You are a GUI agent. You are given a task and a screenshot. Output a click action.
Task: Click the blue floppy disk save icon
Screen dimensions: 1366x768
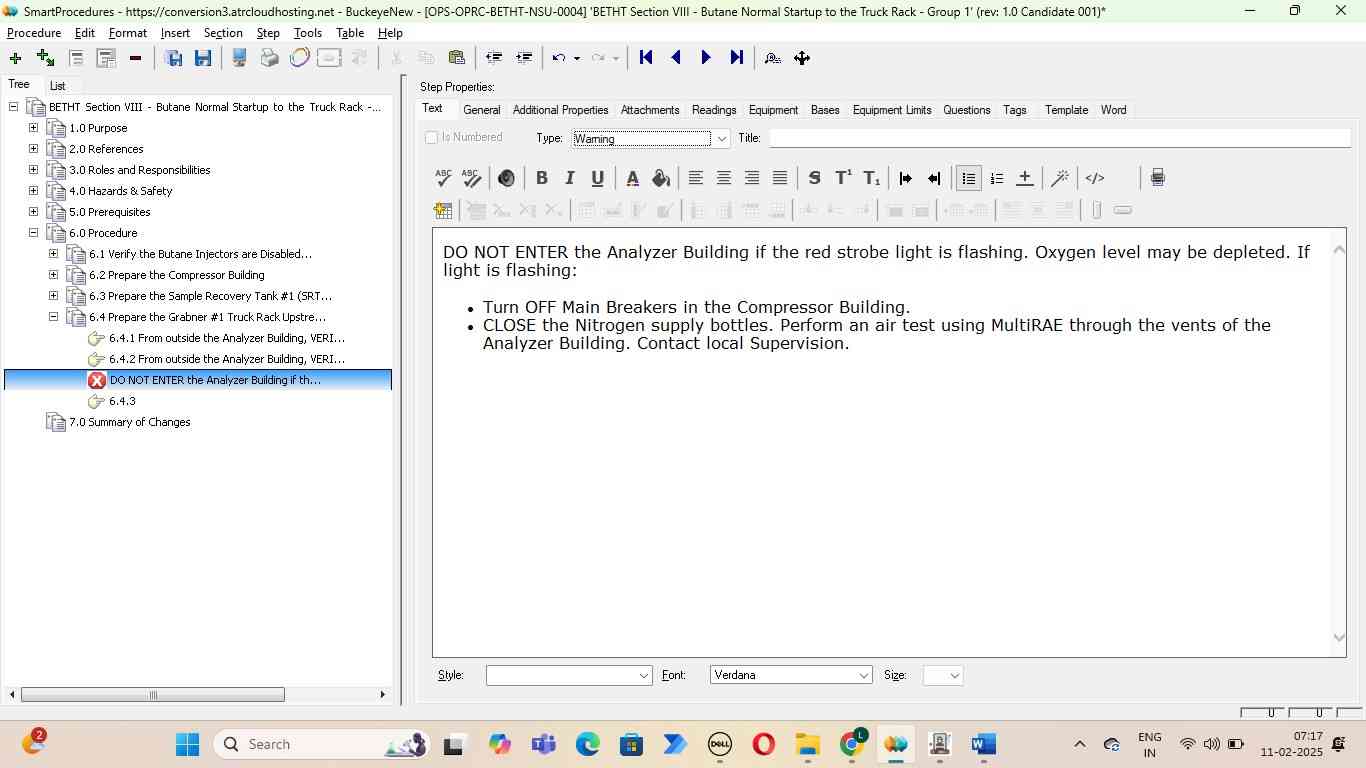point(203,58)
